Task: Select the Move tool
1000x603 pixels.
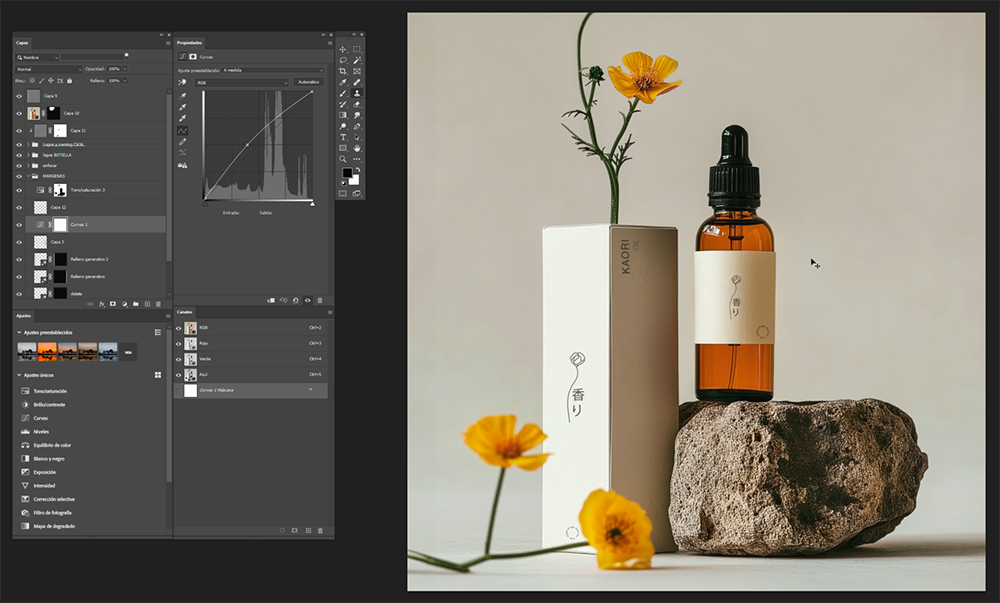Action: [x=343, y=49]
